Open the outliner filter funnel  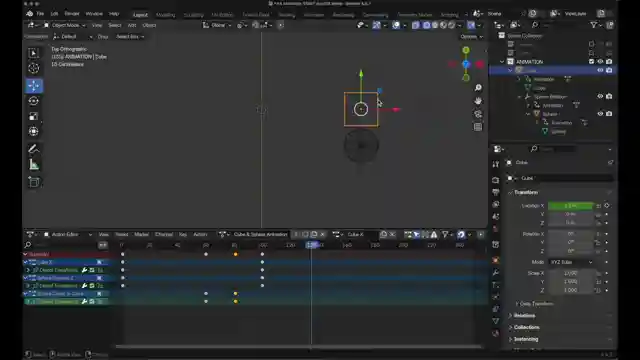594,25
